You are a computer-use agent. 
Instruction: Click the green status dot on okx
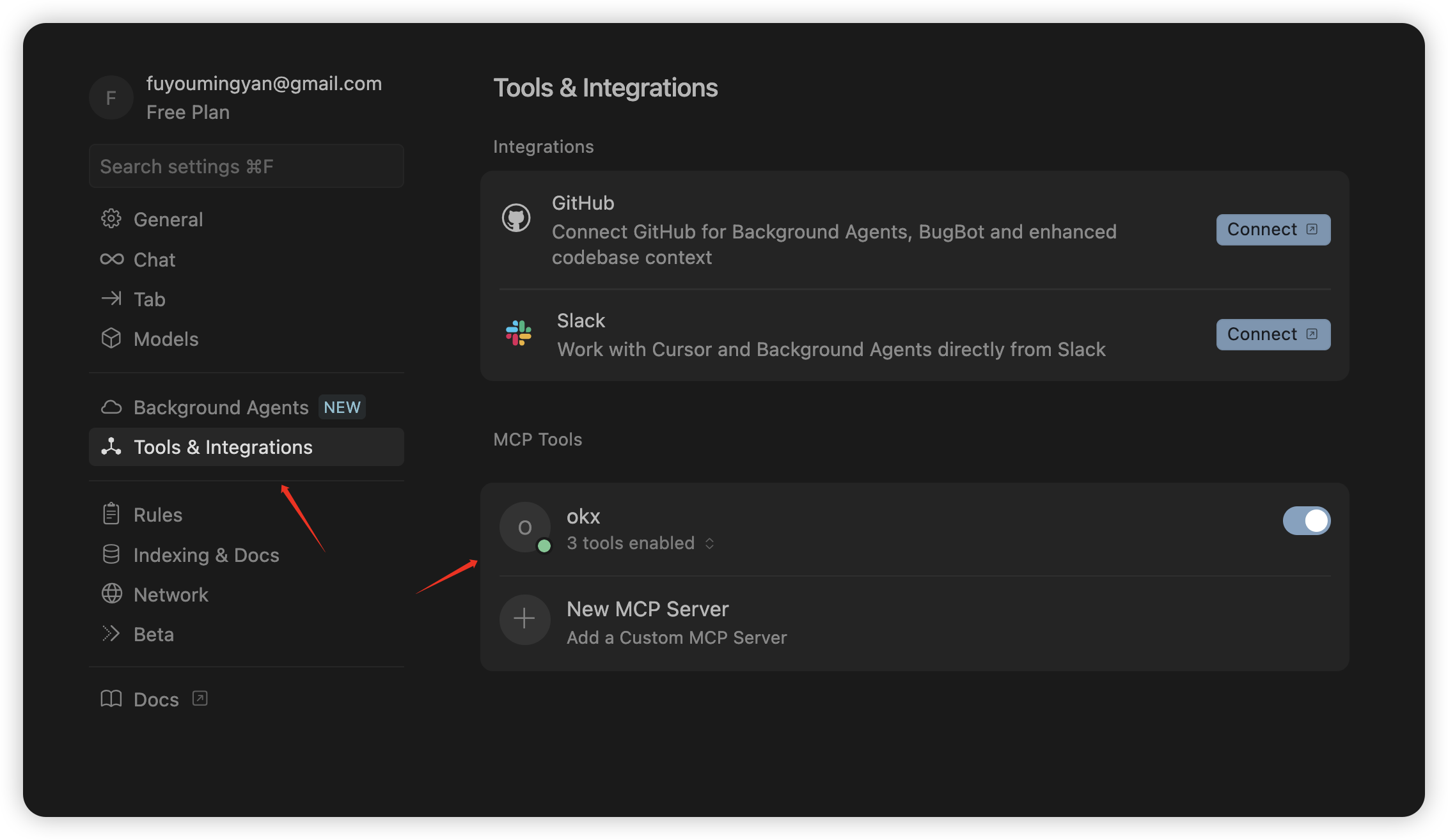[x=544, y=545]
